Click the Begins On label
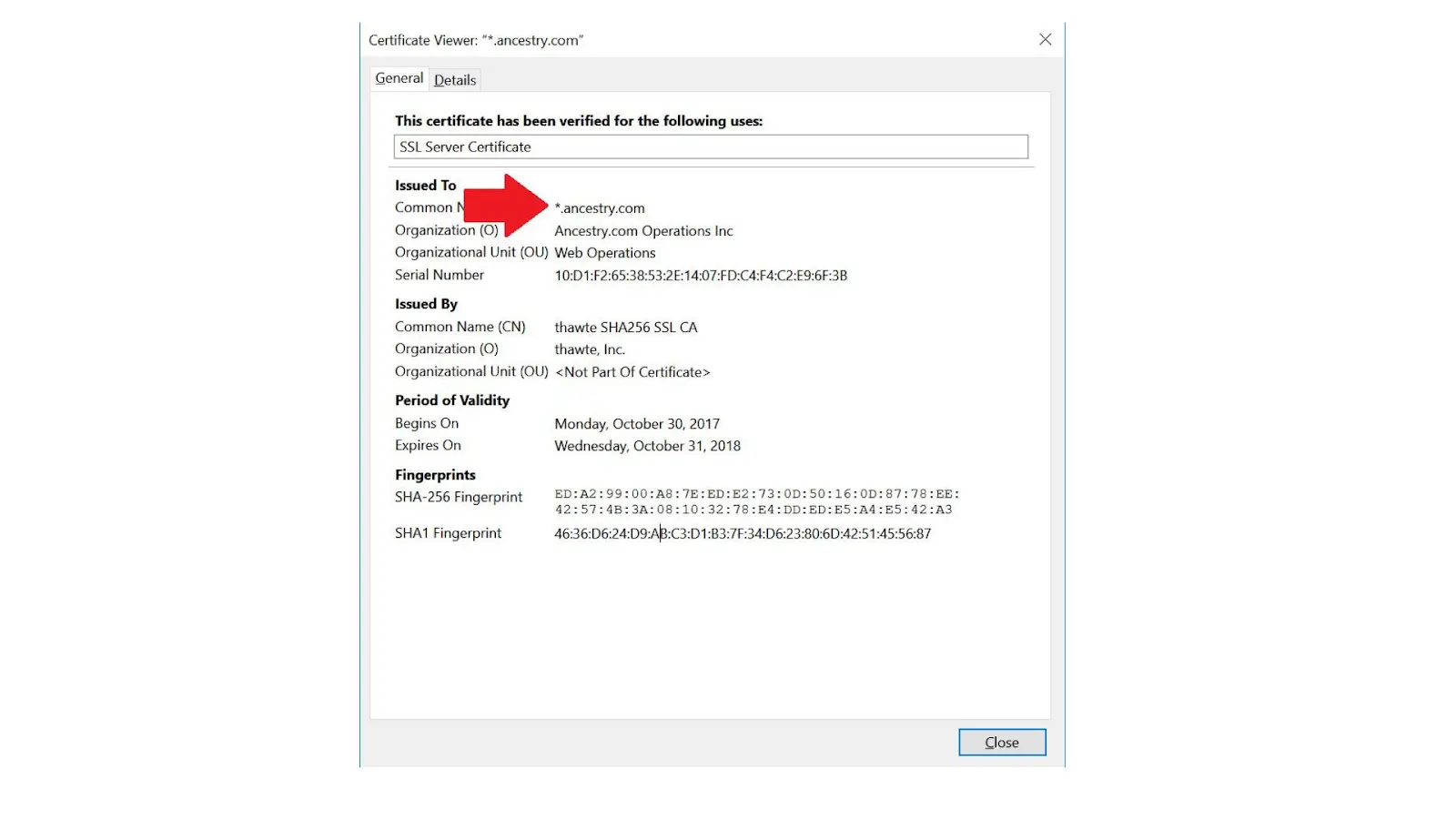This screenshot has width=1456, height=819. coord(427,423)
